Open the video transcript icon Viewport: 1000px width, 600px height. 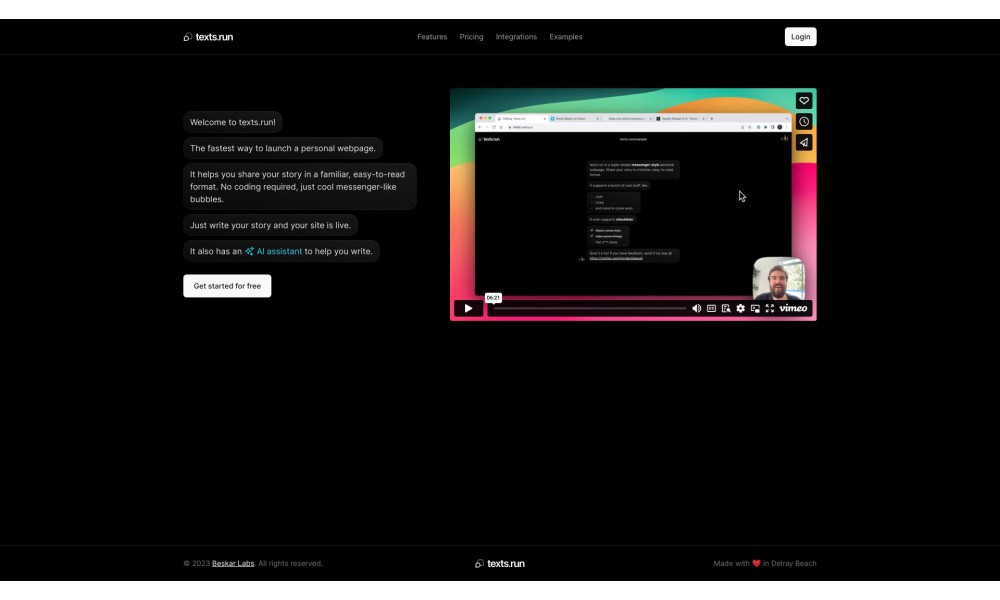click(x=726, y=309)
